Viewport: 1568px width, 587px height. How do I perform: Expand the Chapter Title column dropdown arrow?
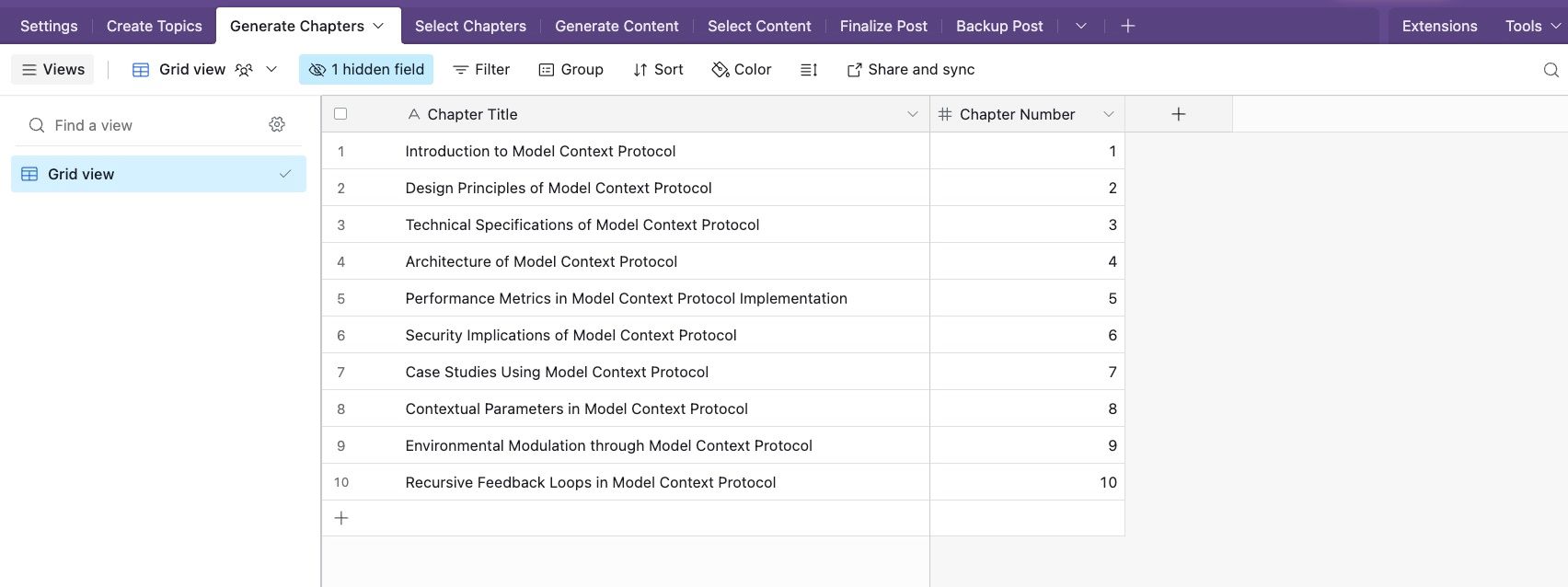coord(912,114)
